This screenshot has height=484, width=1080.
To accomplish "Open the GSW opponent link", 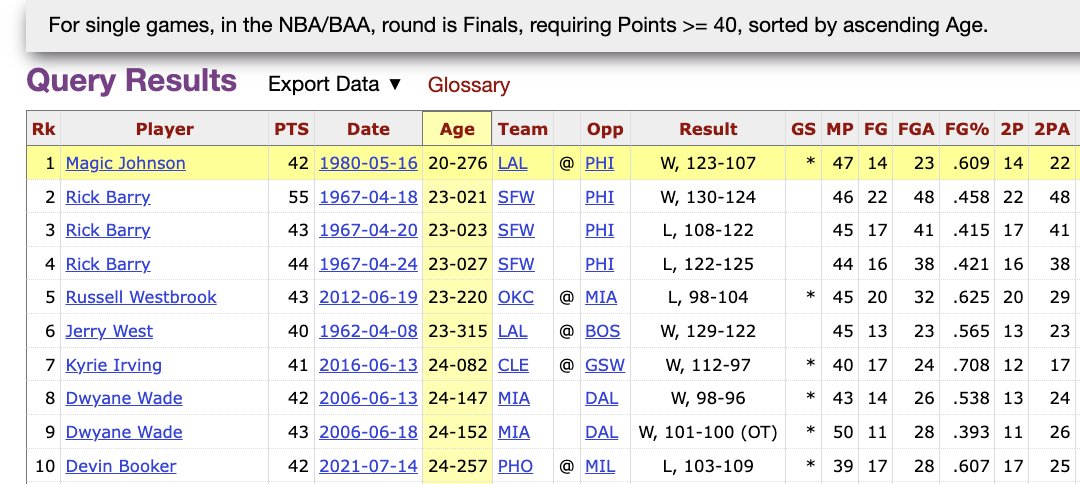I will coord(605,365).
